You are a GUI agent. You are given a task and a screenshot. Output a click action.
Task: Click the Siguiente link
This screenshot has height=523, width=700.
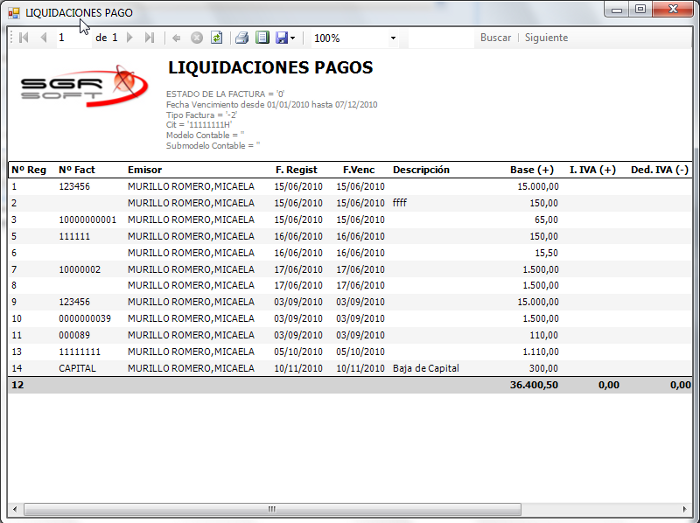546,37
